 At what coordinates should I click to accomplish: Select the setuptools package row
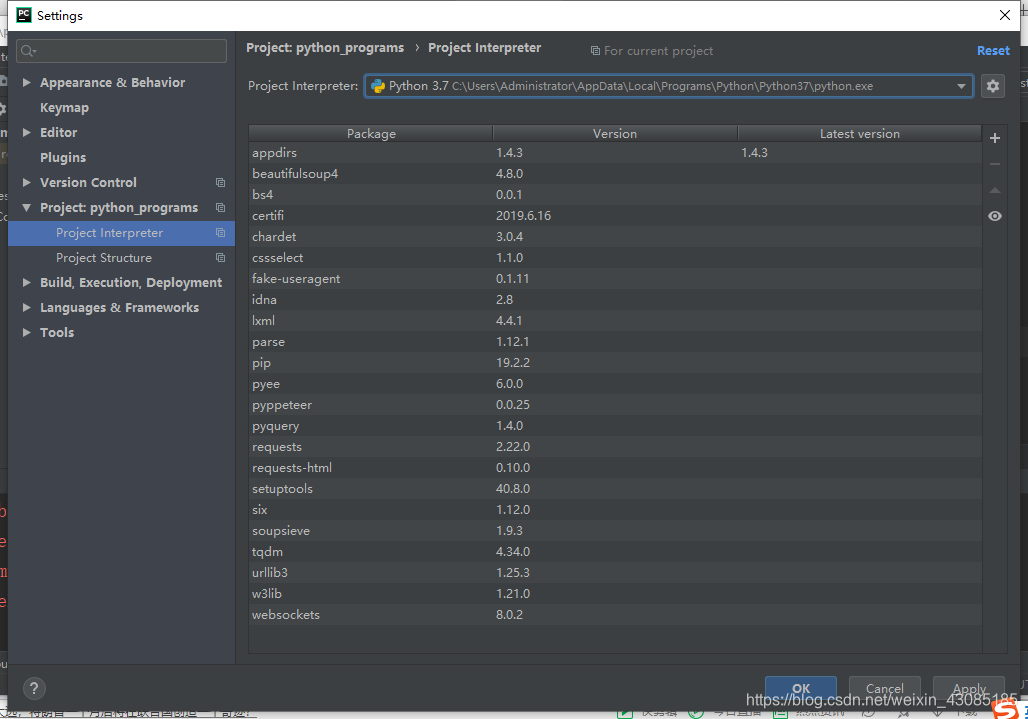615,488
